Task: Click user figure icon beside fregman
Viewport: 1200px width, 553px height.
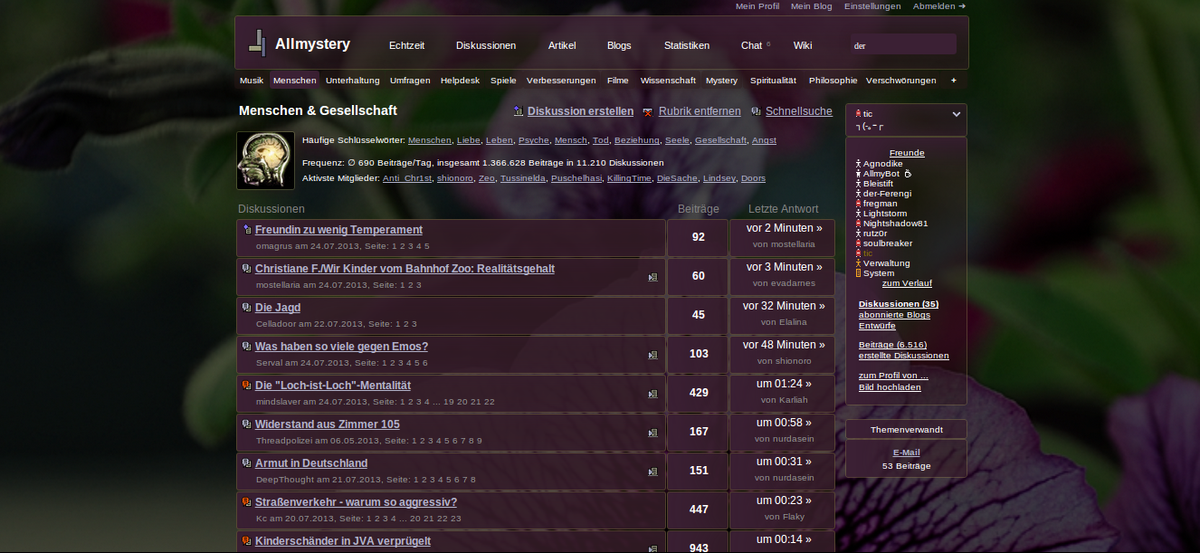Action: point(858,203)
